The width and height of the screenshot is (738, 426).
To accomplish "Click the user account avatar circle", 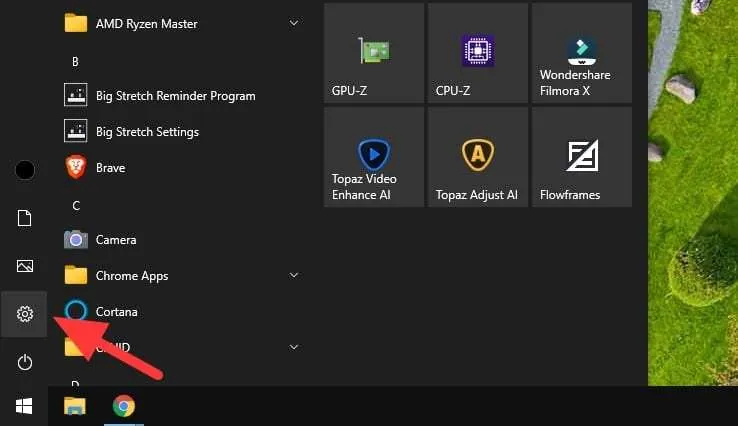I will pyautogui.click(x=24, y=170).
